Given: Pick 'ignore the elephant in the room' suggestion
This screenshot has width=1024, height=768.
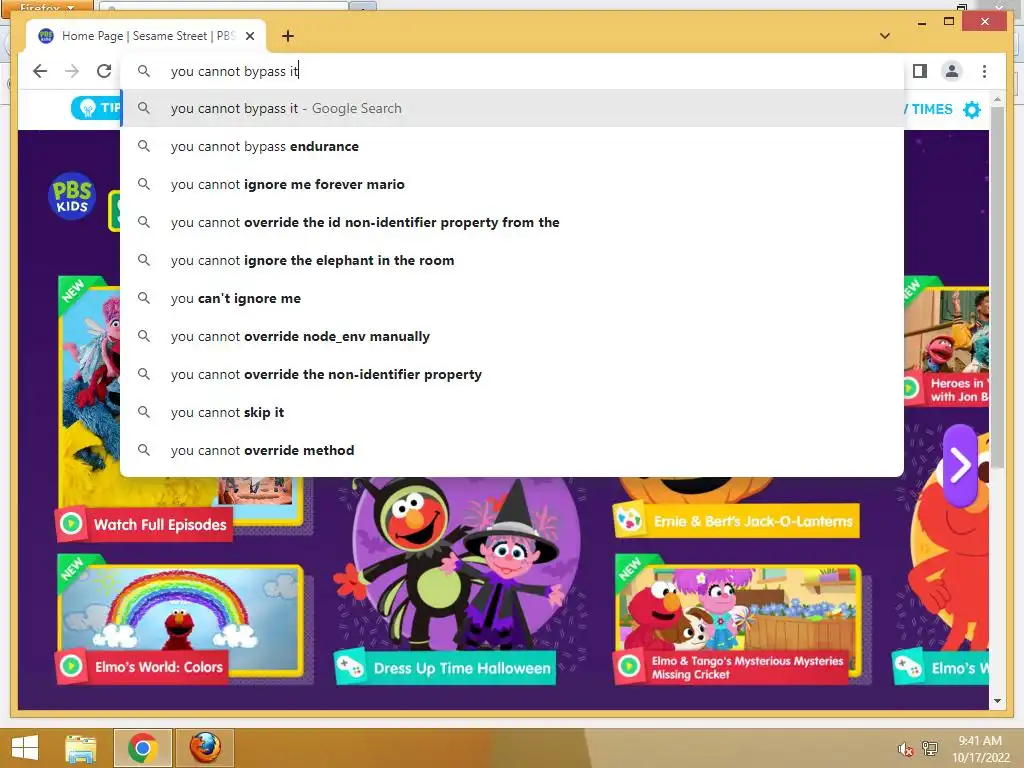Looking at the screenshot, I should [513, 260].
